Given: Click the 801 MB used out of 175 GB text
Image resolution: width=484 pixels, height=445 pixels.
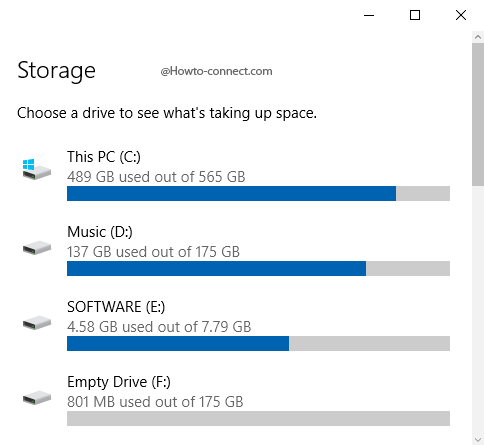Looking at the screenshot, I should pos(155,402).
